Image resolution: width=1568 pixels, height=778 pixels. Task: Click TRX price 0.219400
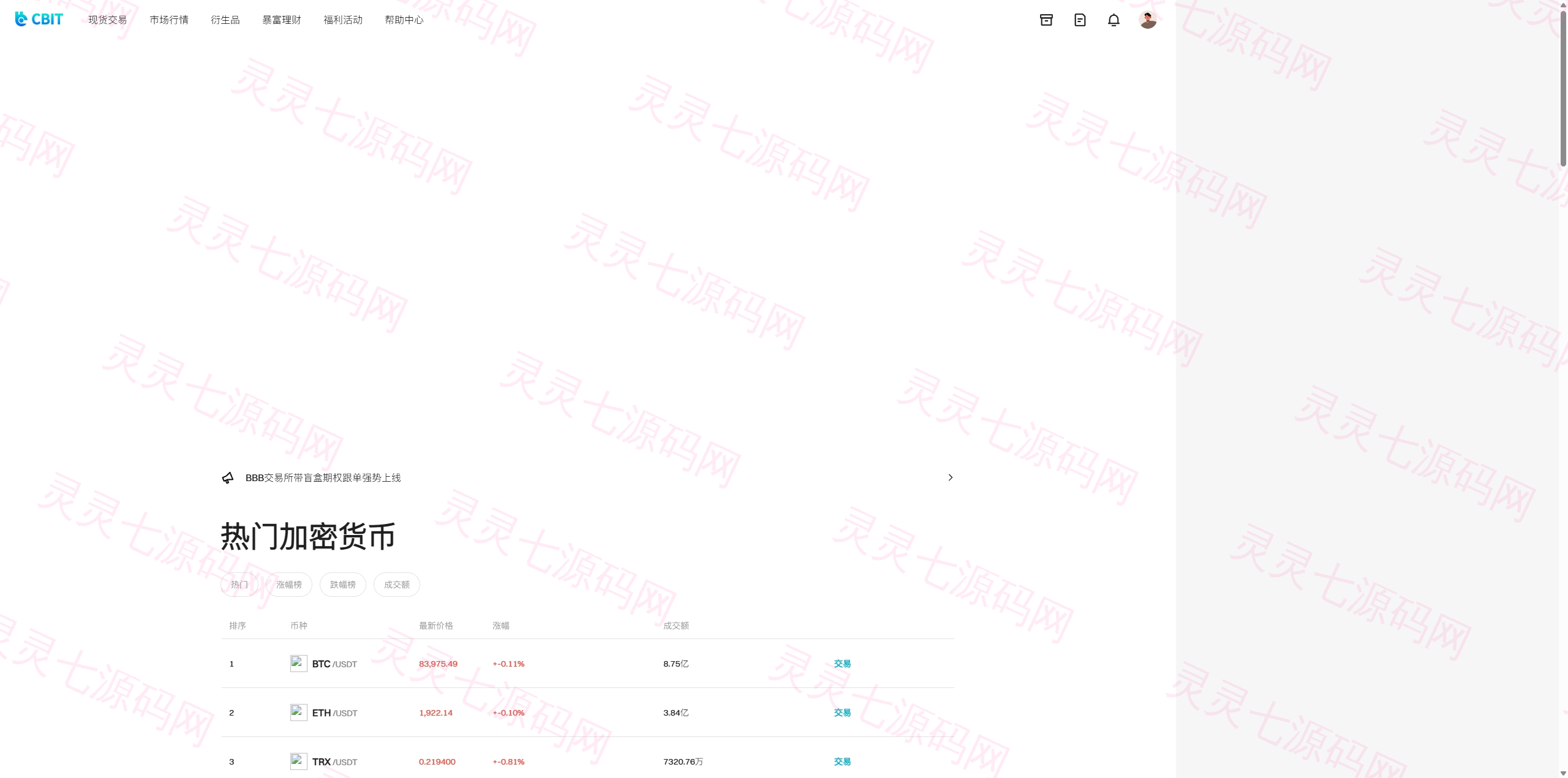pyautogui.click(x=437, y=761)
